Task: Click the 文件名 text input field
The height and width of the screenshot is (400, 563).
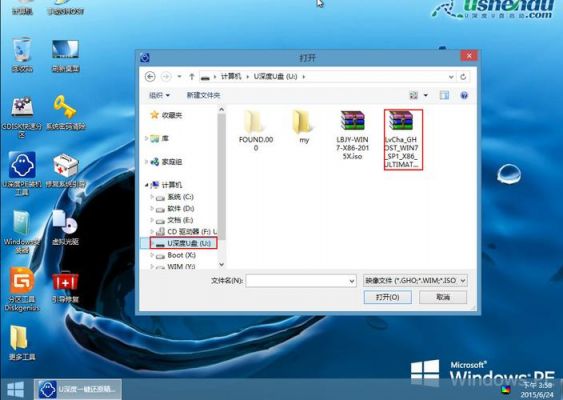Action: (x=297, y=281)
